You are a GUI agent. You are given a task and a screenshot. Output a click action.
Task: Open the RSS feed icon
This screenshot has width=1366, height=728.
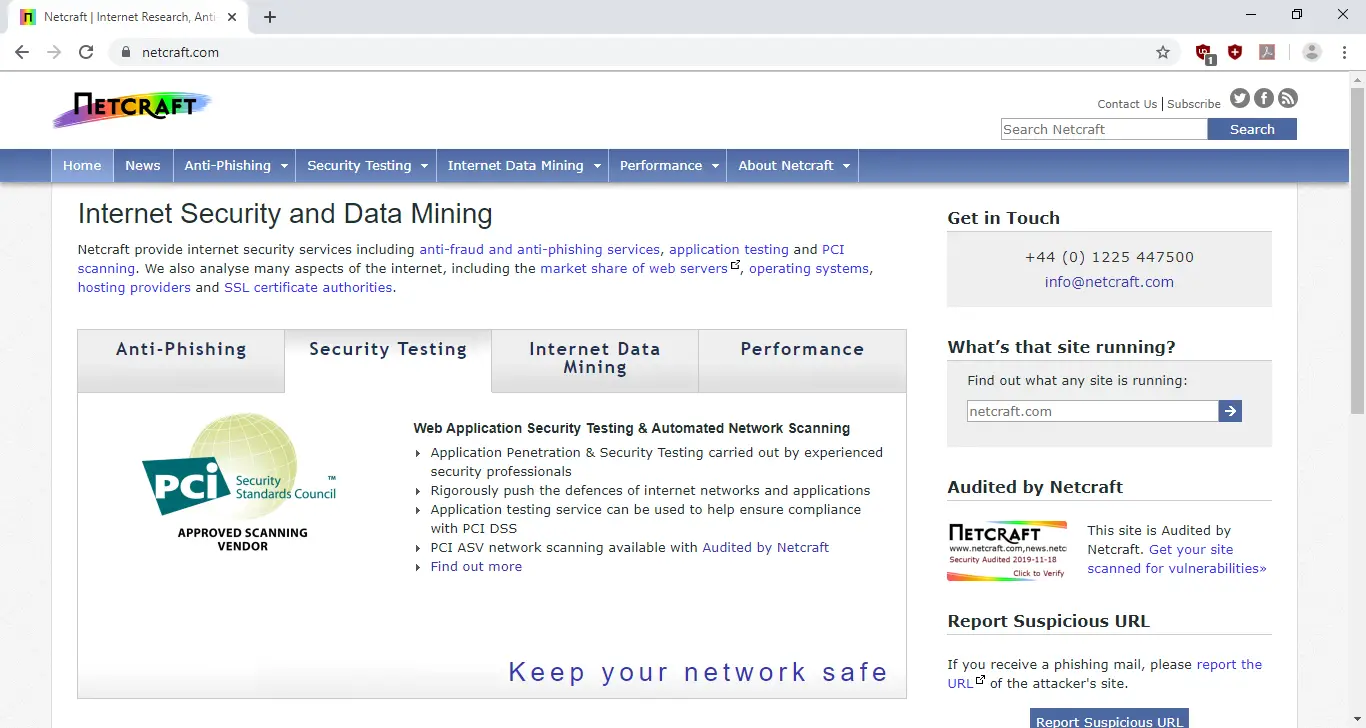[1288, 98]
